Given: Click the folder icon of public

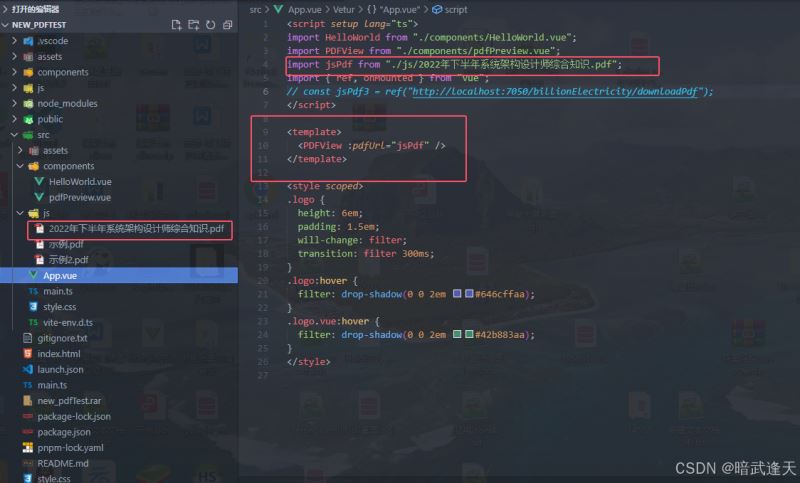Looking at the screenshot, I should tap(29, 119).
